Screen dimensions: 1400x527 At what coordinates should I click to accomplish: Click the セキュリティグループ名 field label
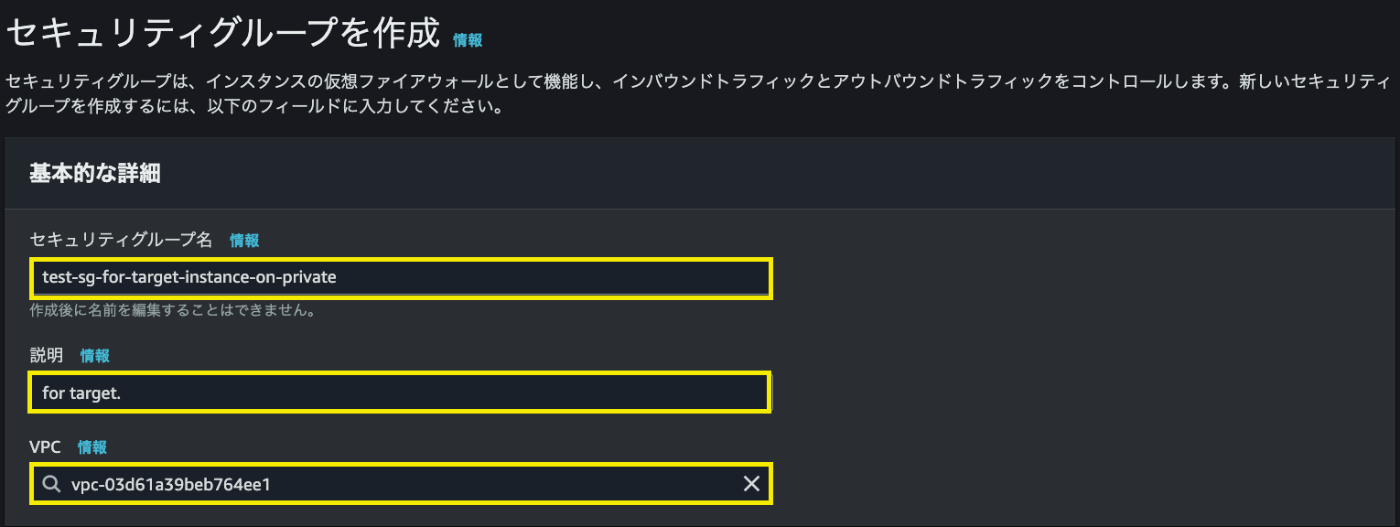pos(121,240)
